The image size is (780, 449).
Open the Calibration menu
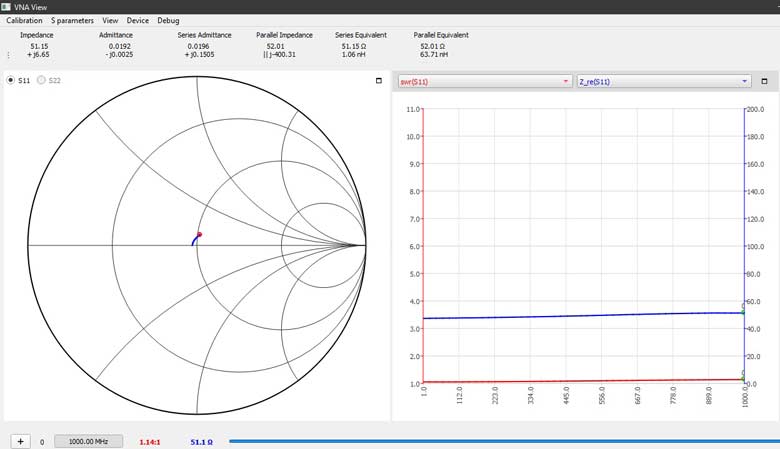[24, 20]
